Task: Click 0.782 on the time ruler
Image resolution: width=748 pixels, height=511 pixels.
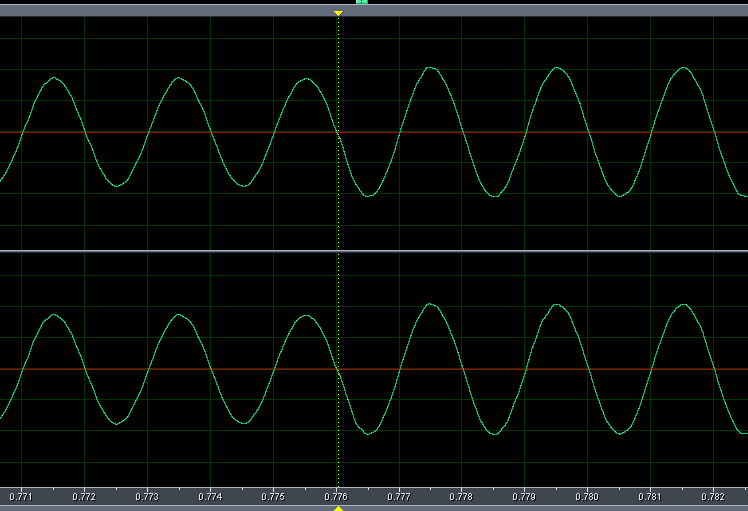Action: (713, 496)
